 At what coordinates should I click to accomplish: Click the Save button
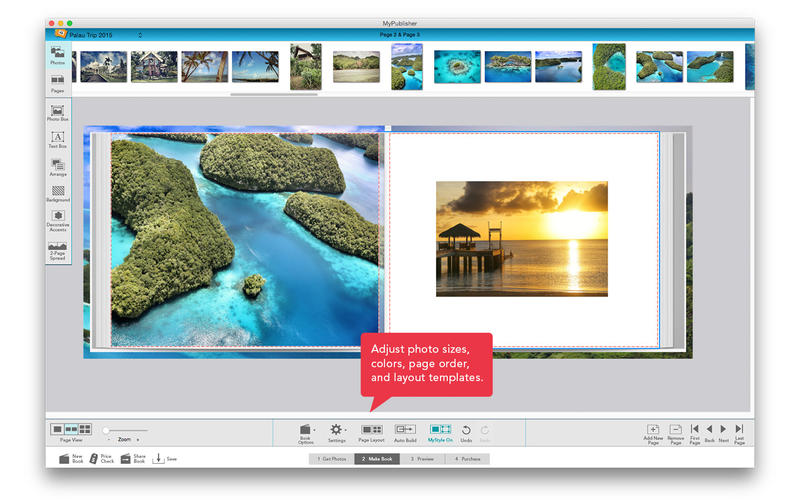(165, 458)
